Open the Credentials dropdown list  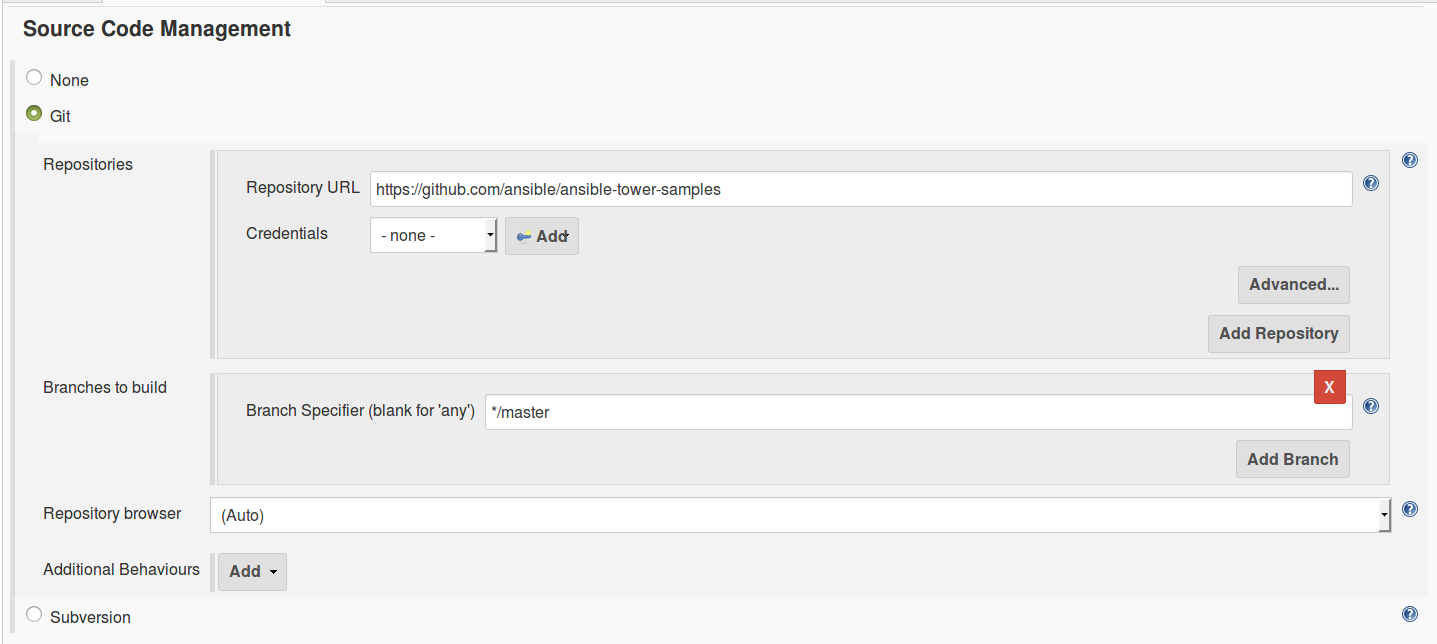[x=433, y=236]
